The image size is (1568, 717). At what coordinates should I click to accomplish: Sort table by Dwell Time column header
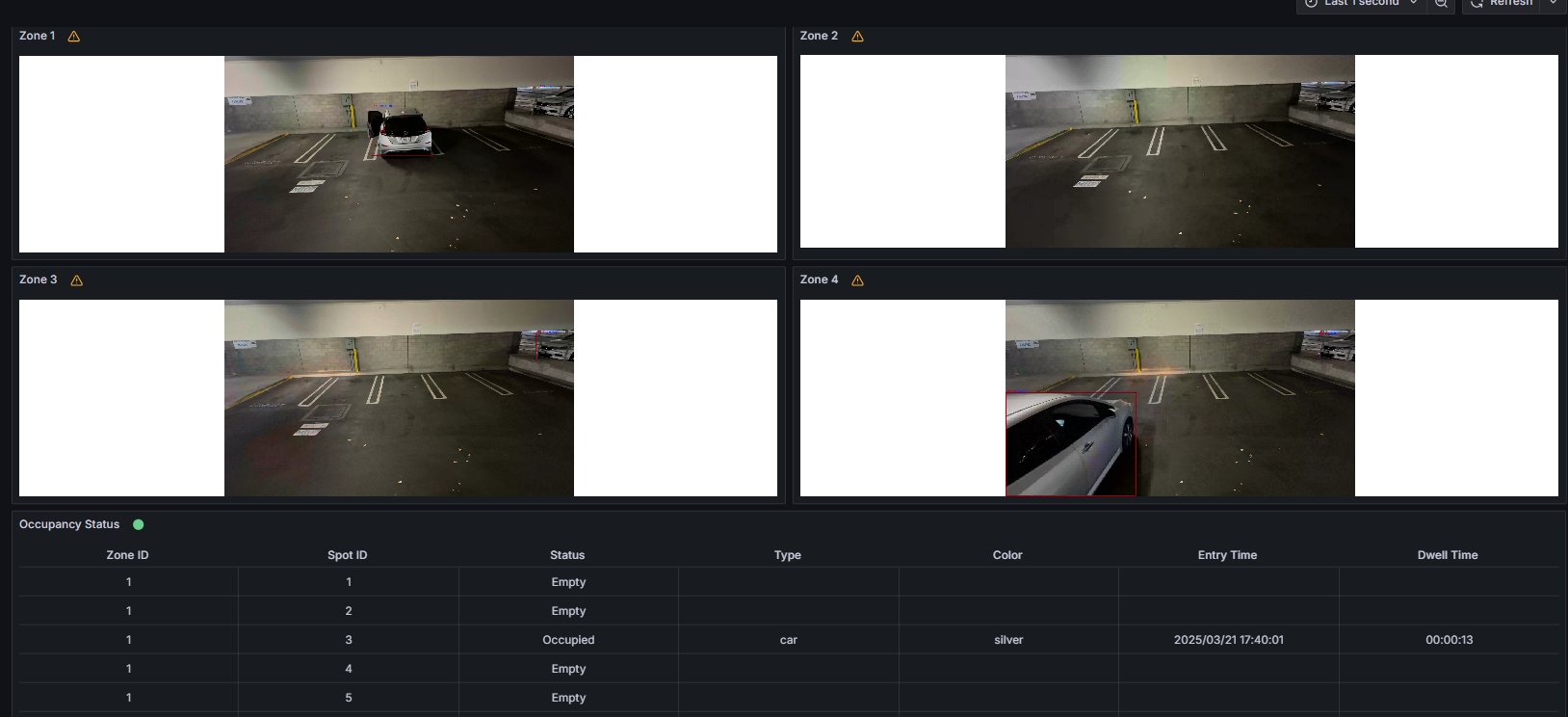(1447, 555)
